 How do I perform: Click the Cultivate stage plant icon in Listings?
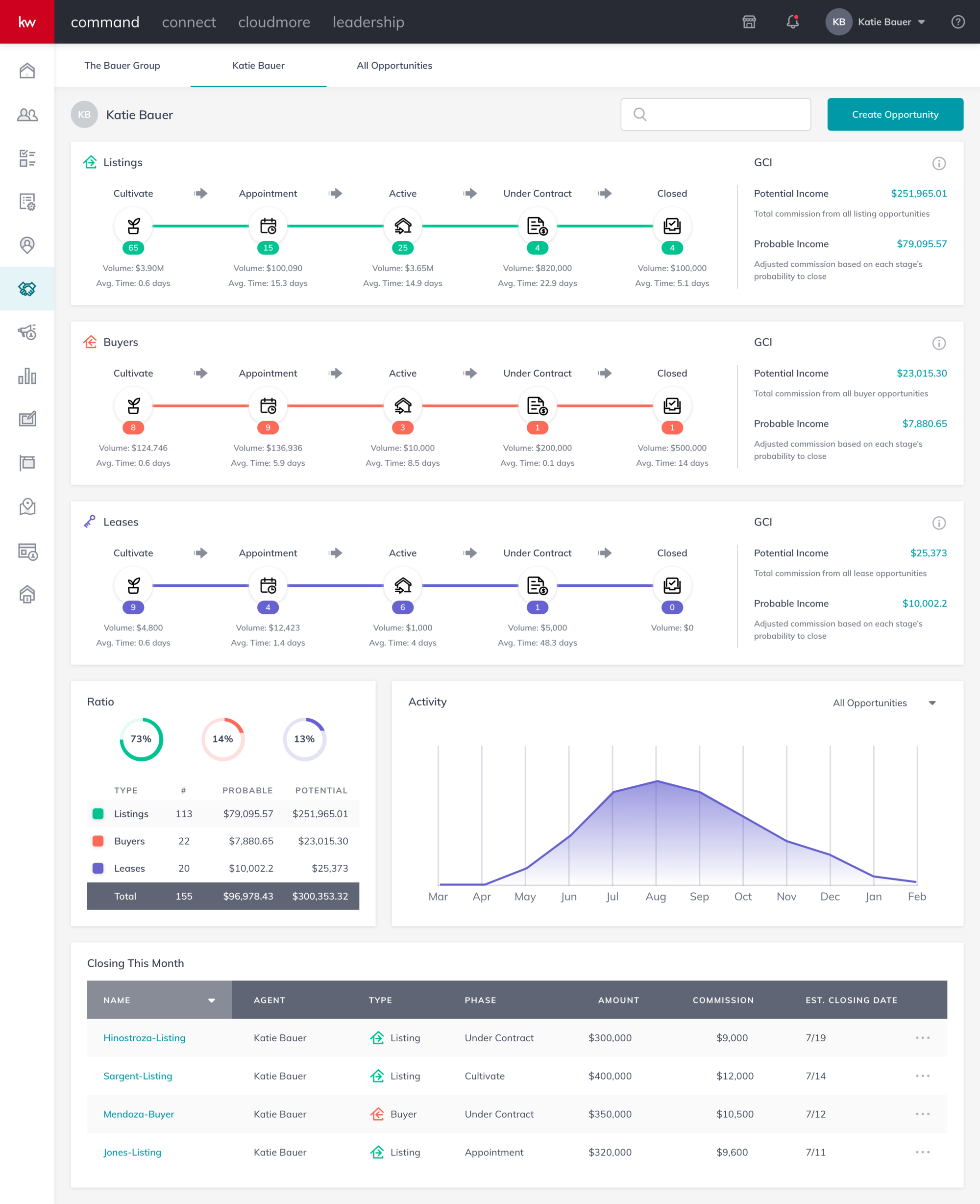coord(133,225)
